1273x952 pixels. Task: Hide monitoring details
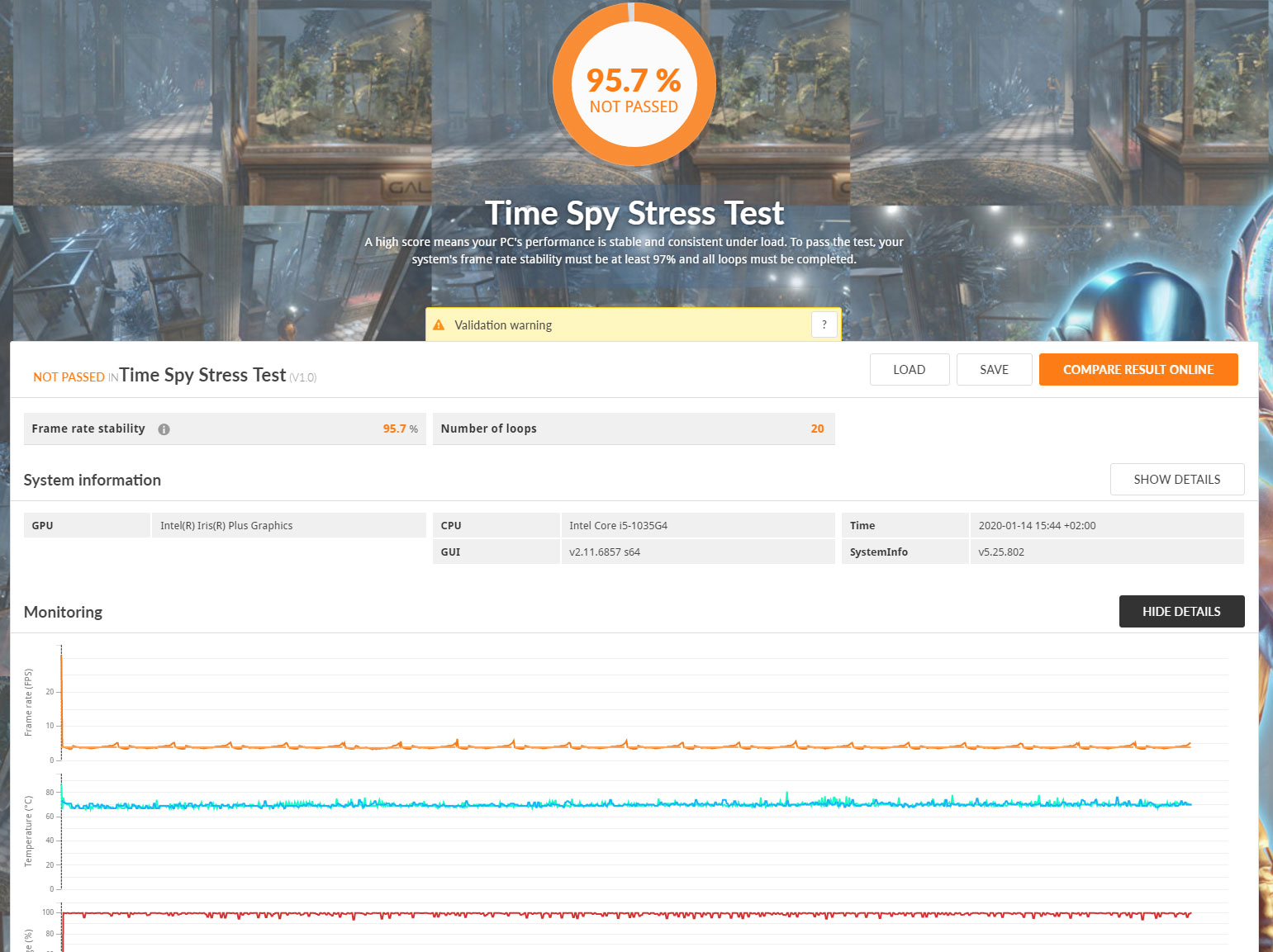click(x=1181, y=612)
